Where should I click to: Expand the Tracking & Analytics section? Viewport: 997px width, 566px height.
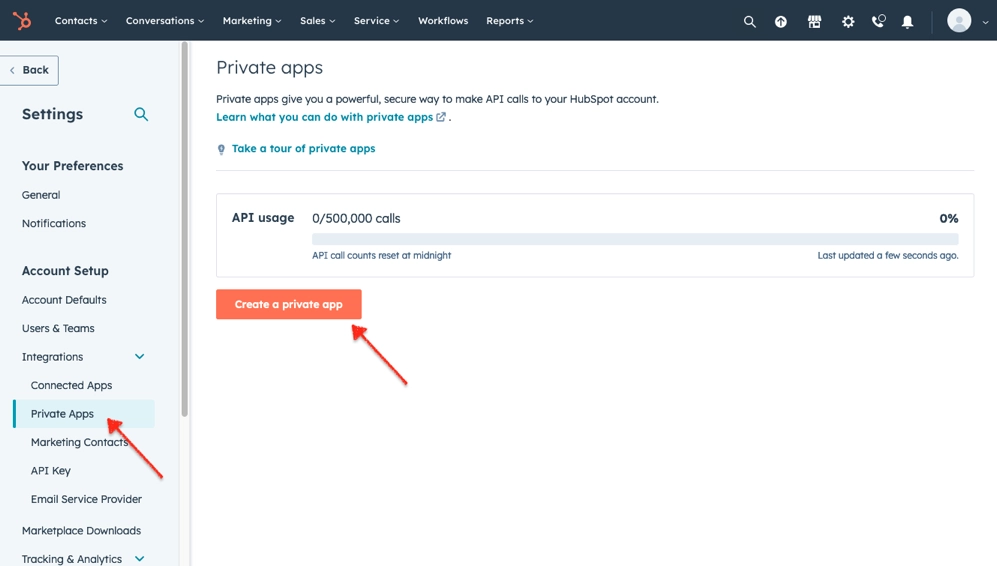(83, 558)
